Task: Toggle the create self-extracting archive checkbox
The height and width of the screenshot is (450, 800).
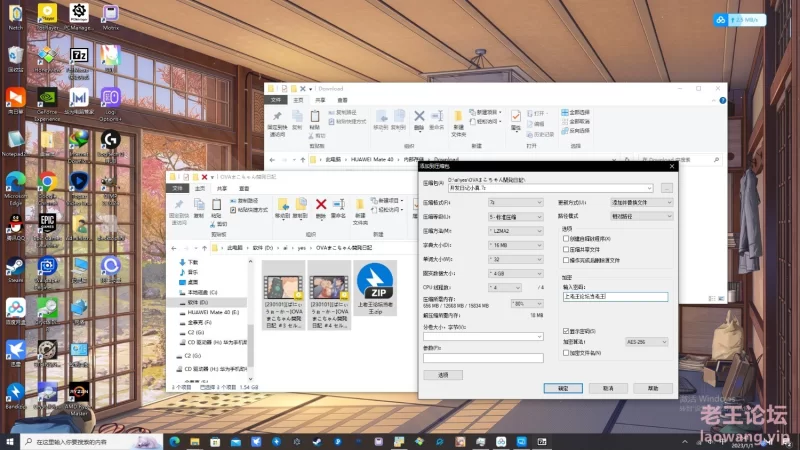Action: [x=566, y=238]
